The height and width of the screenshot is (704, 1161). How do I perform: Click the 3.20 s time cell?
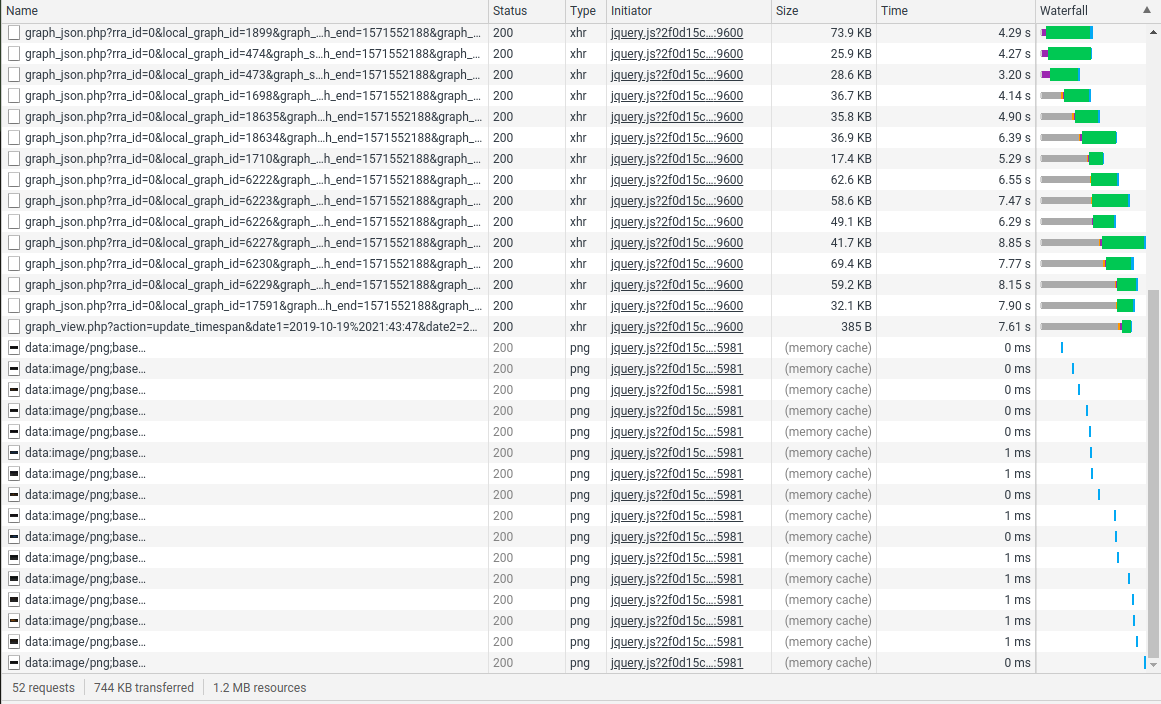click(1014, 75)
